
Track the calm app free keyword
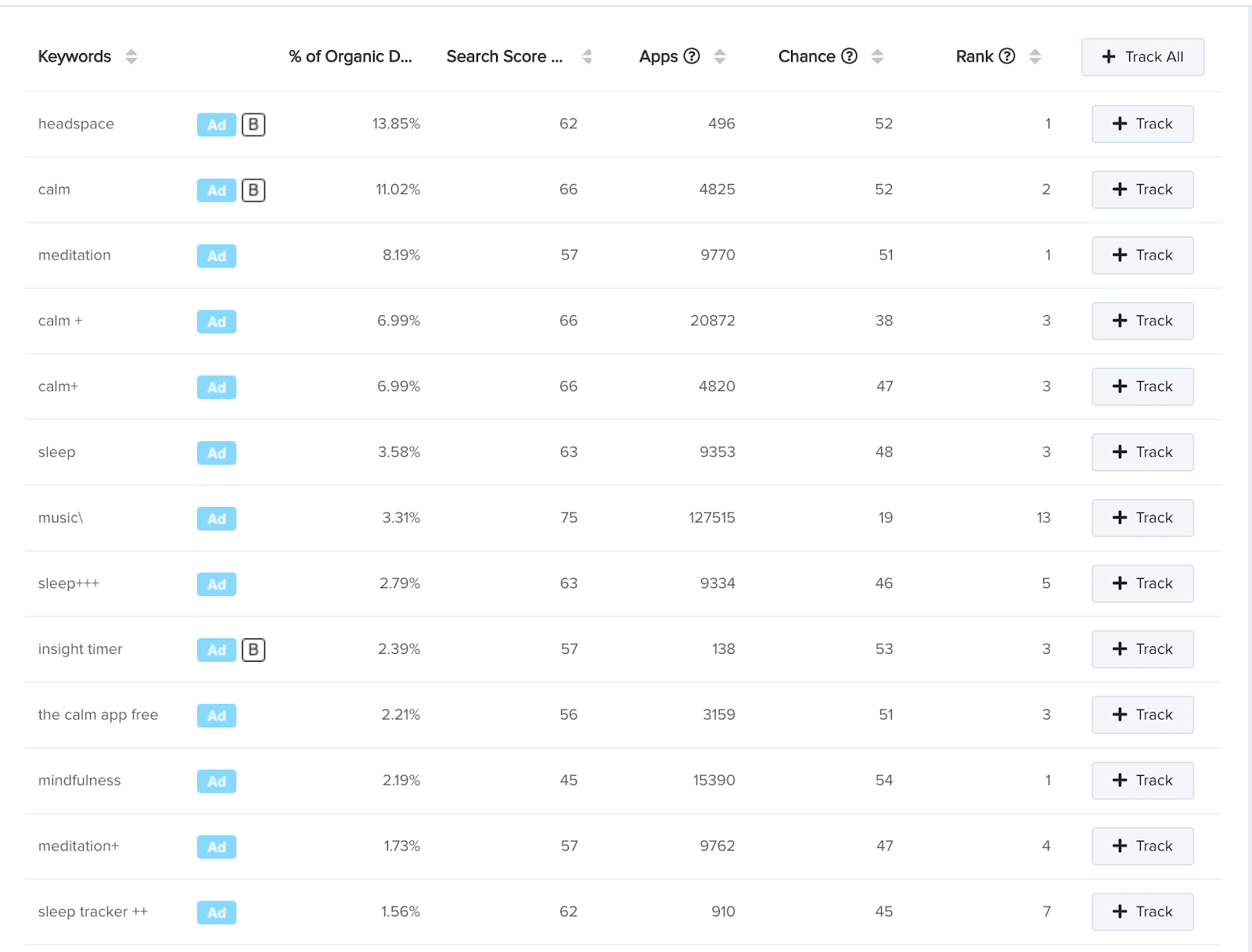(x=1142, y=715)
